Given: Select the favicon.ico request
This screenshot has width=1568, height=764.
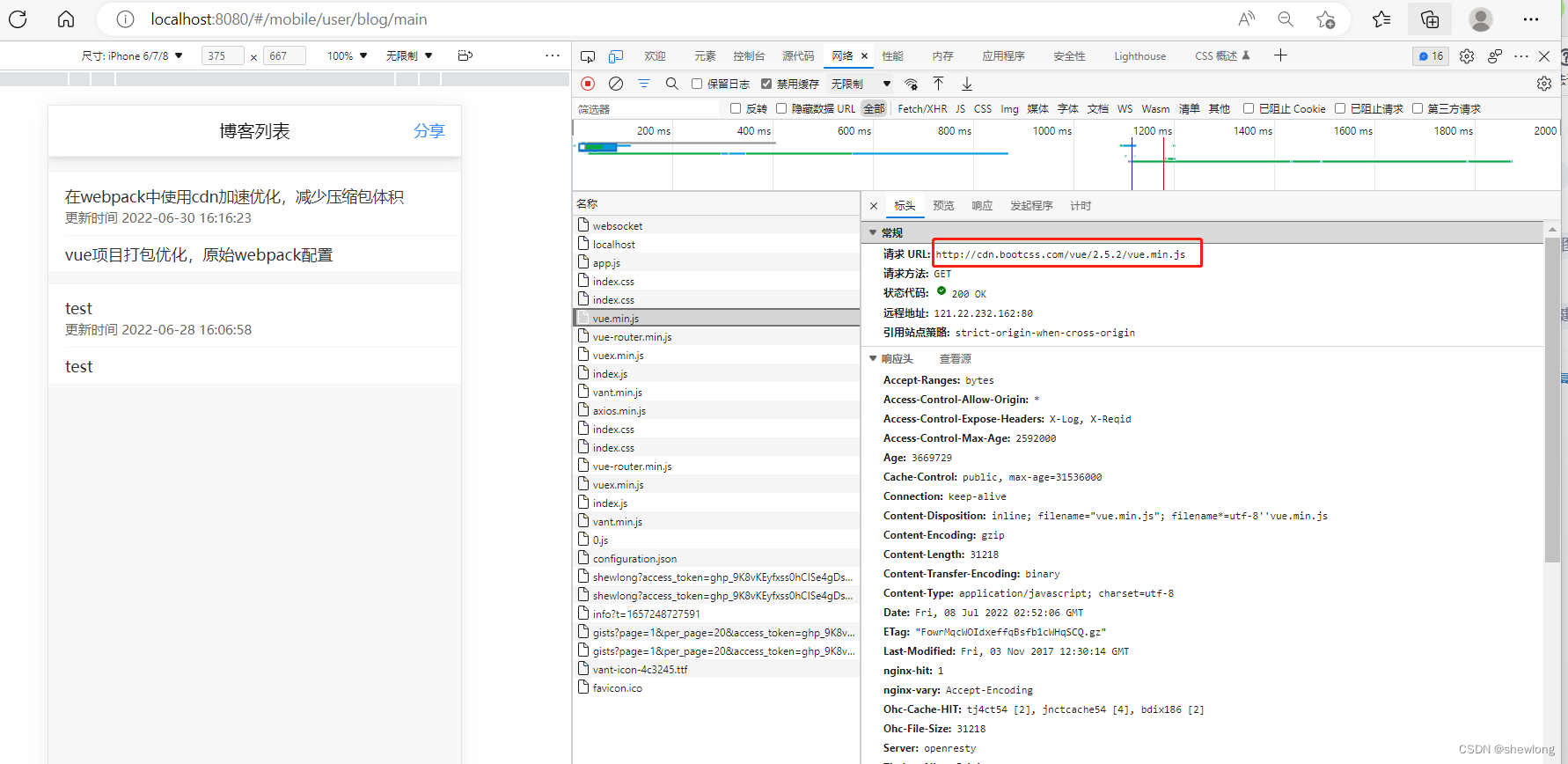Looking at the screenshot, I should click(716, 688).
